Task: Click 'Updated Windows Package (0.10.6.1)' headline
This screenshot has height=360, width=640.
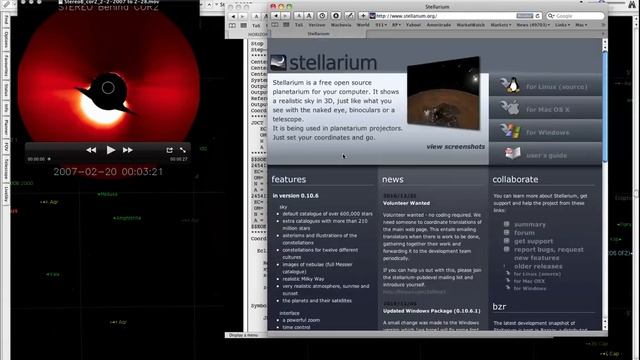Action: tap(431, 311)
